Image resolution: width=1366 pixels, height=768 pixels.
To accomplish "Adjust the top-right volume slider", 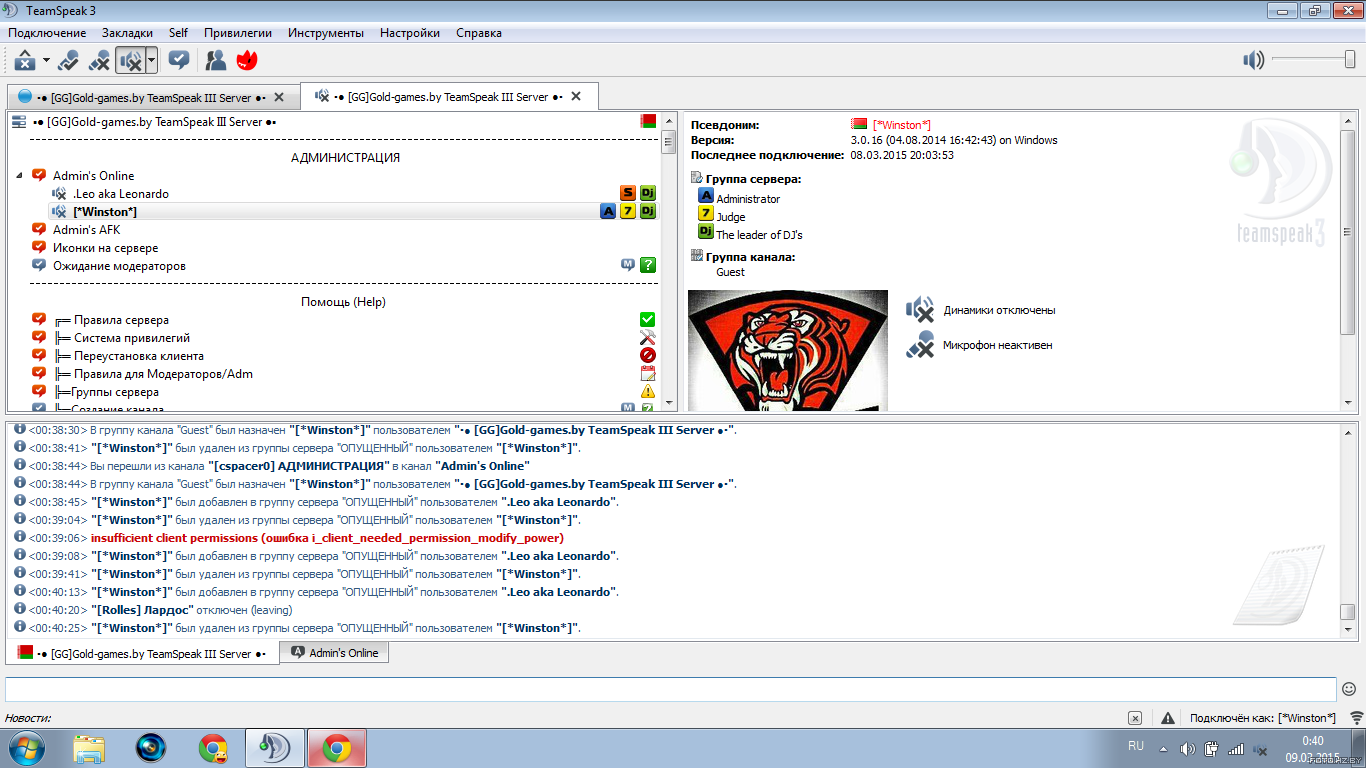I will coord(1314,60).
